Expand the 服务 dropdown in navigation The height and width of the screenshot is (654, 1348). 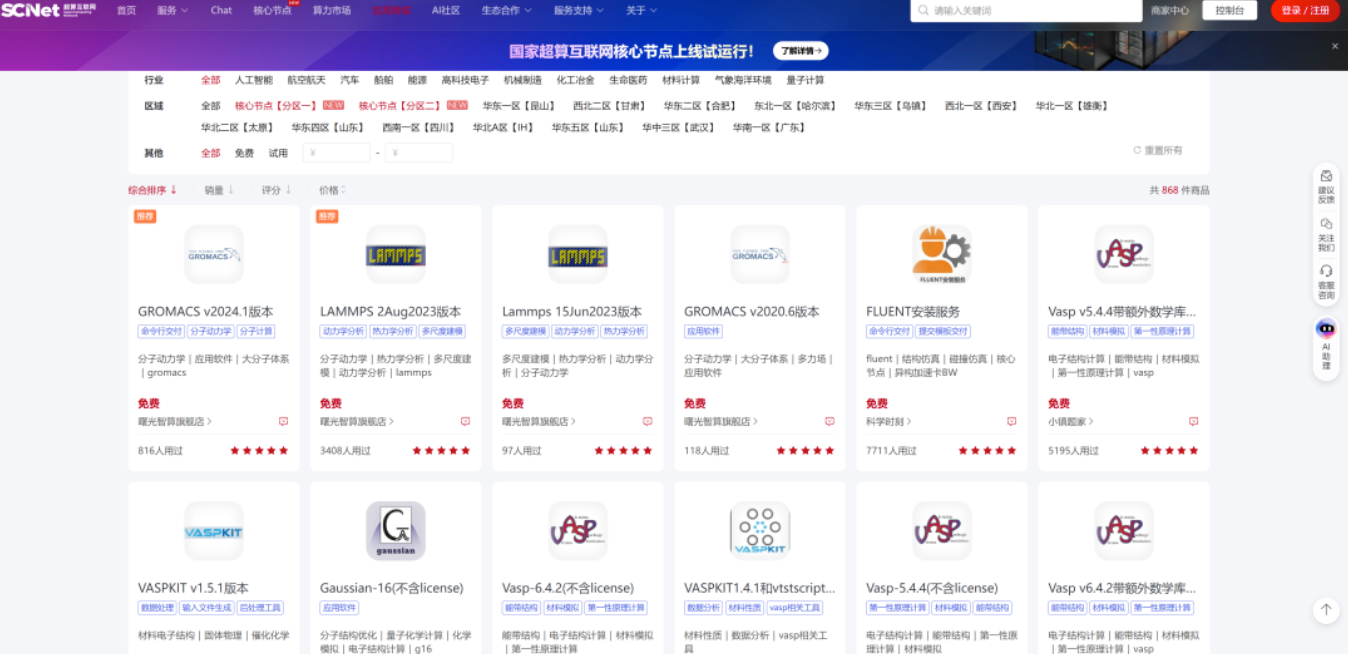[x=172, y=10]
